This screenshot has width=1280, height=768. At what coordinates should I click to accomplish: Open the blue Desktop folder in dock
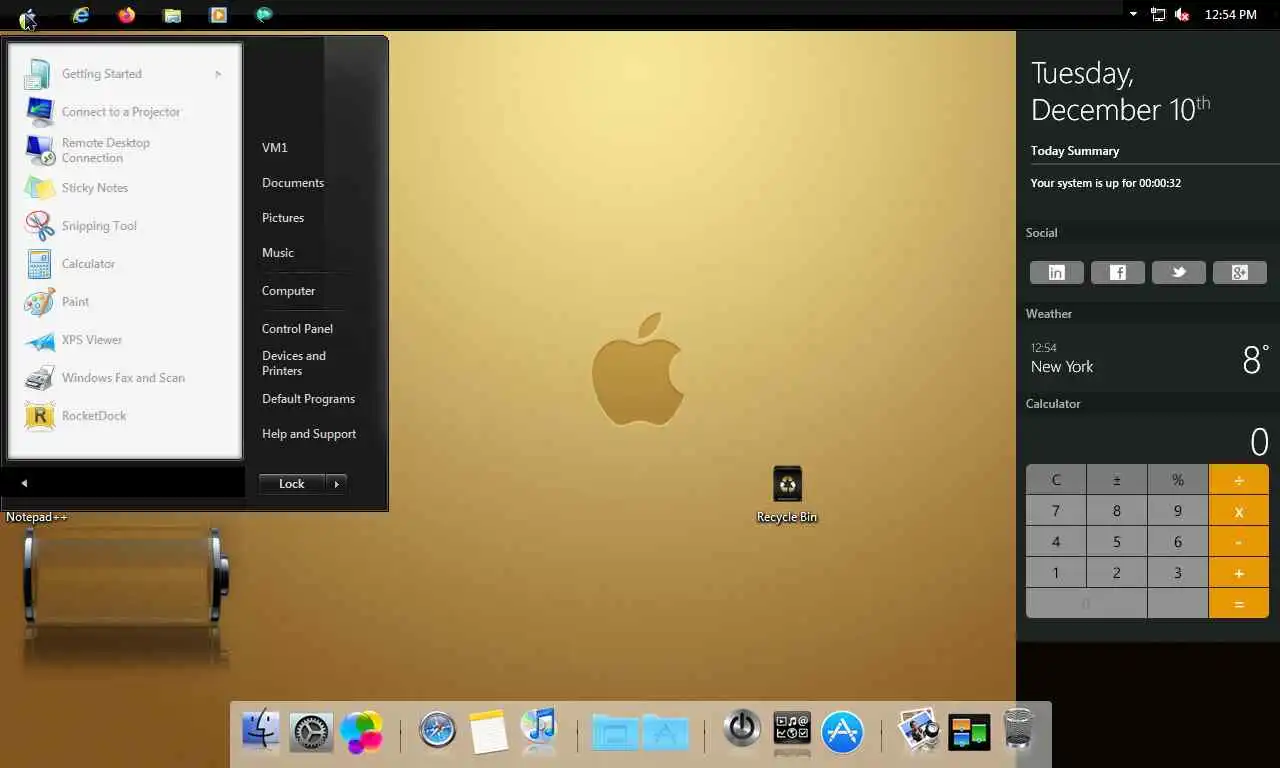tap(615, 732)
